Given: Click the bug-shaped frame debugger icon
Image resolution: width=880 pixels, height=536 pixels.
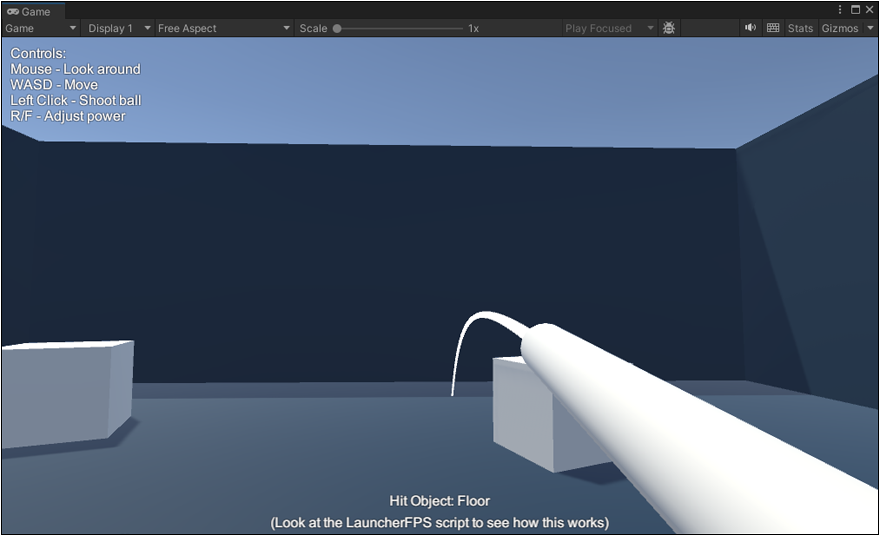Looking at the screenshot, I should pos(669,28).
